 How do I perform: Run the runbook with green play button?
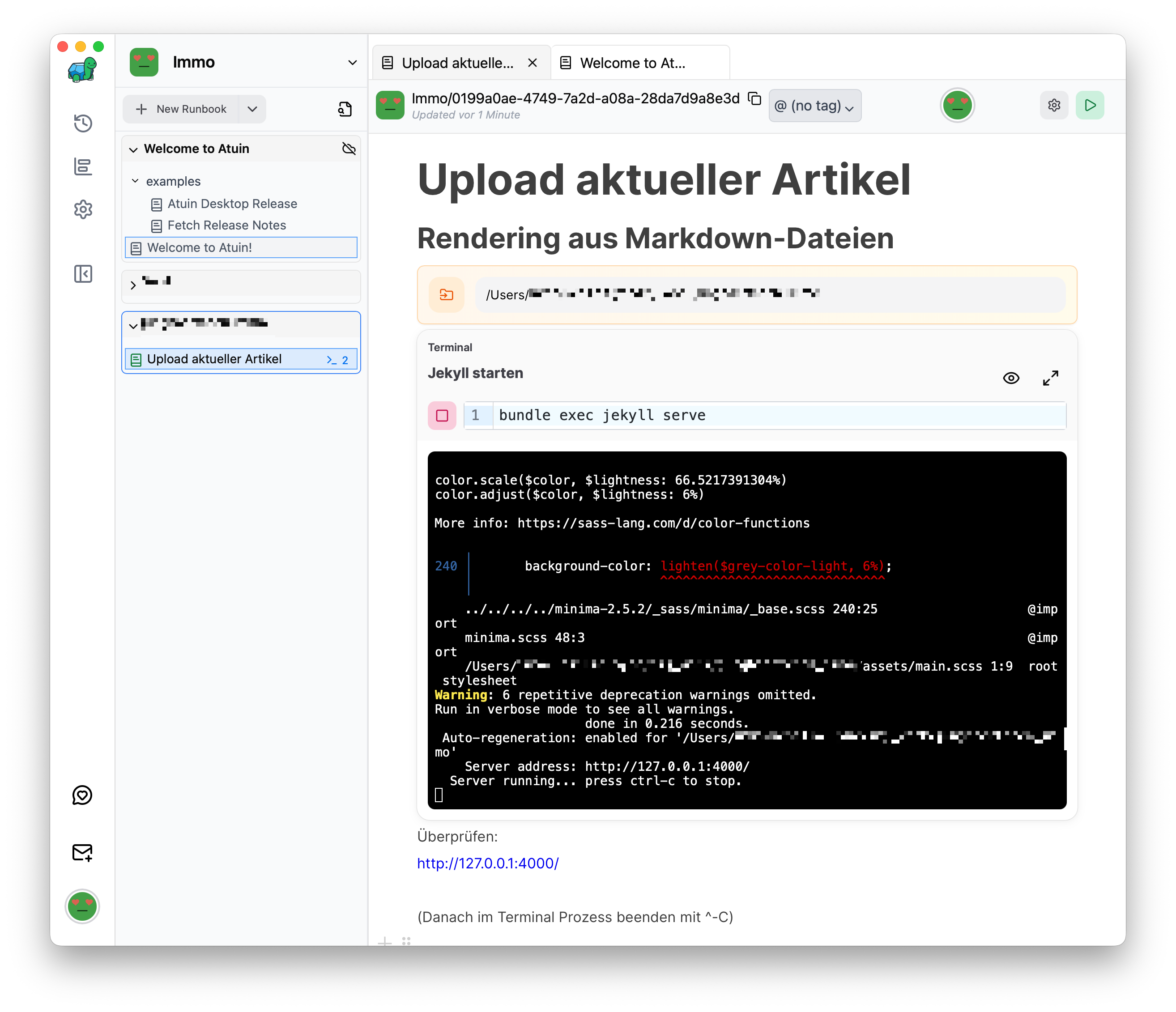(1090, 105)
